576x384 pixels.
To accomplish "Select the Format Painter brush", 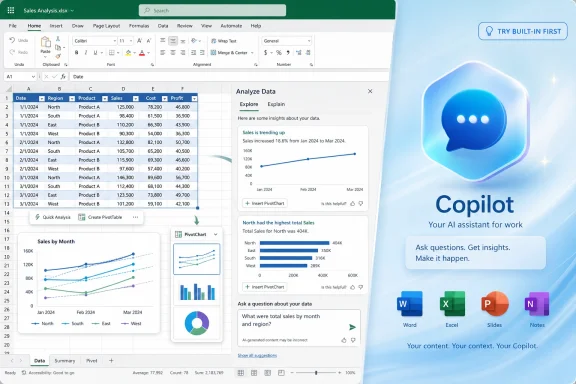I will pyautogui.click(x=58, y=56).
